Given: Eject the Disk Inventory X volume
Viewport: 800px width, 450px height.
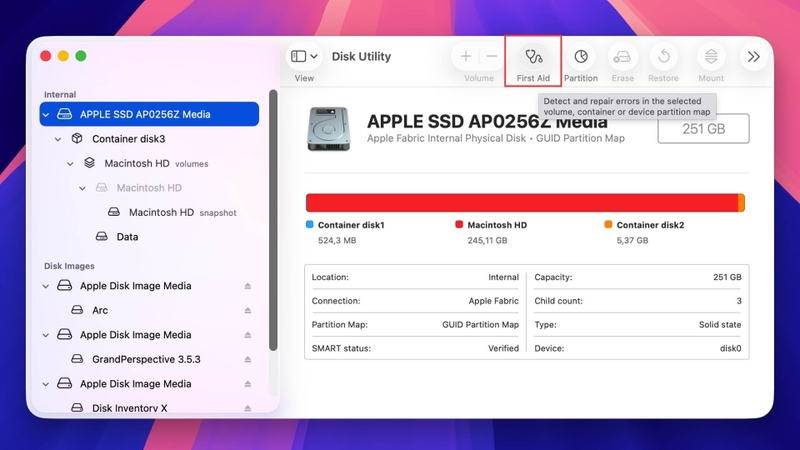Looking at the screenshot, I should pos(247,409).
